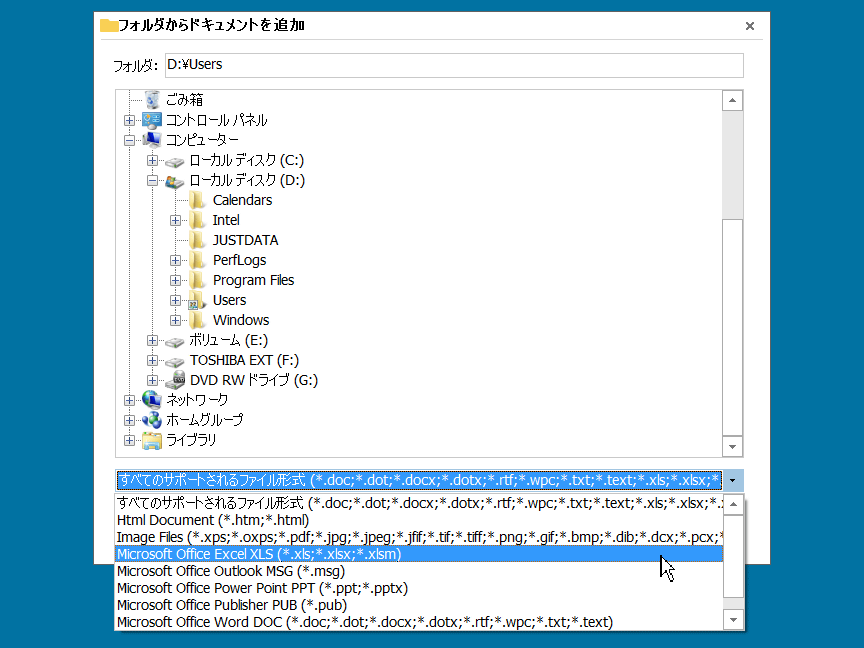Collapse the ローカル ディスク (D:) node
Viewport: 864px width, 648px height.
pyautogui.click(x=153, y=180)
